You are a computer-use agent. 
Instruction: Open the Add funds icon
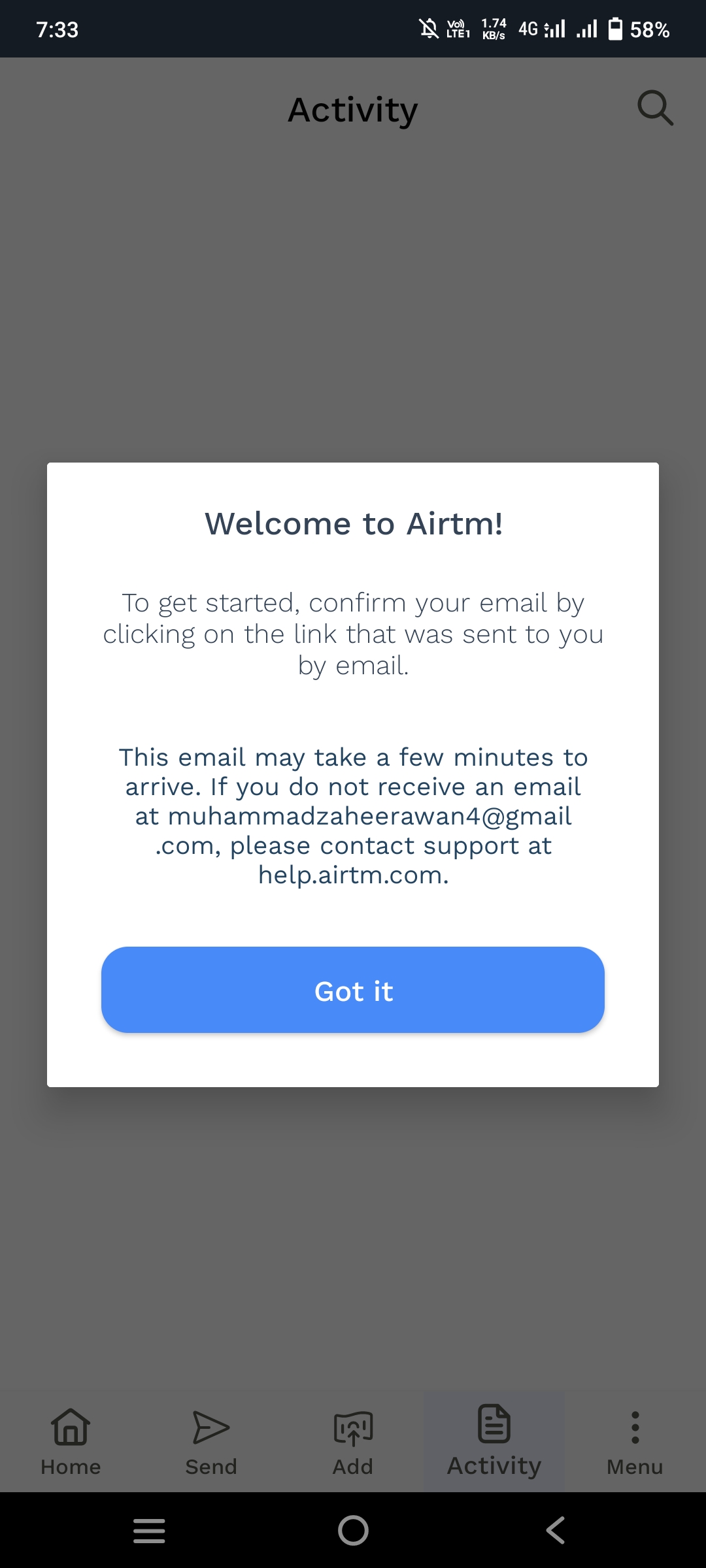(353, 1428)
